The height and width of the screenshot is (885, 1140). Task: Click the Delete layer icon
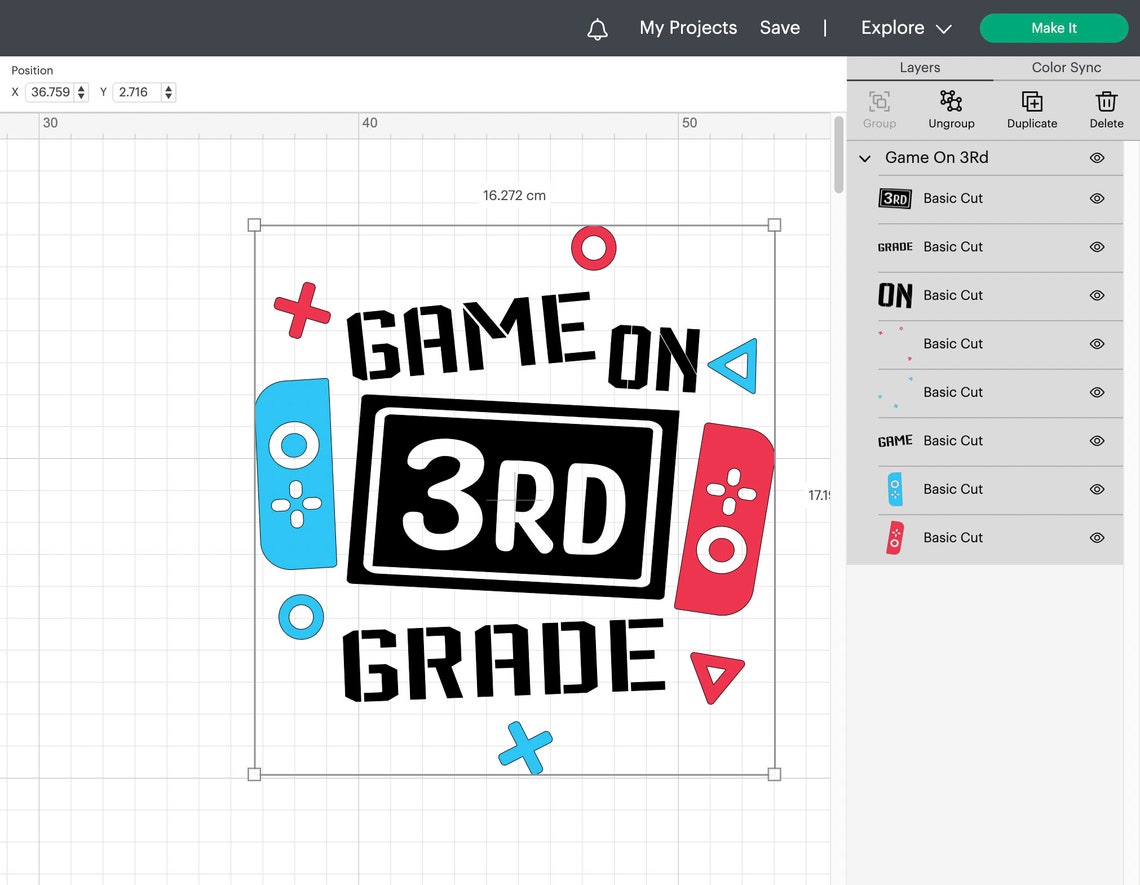coord(1106,108)
